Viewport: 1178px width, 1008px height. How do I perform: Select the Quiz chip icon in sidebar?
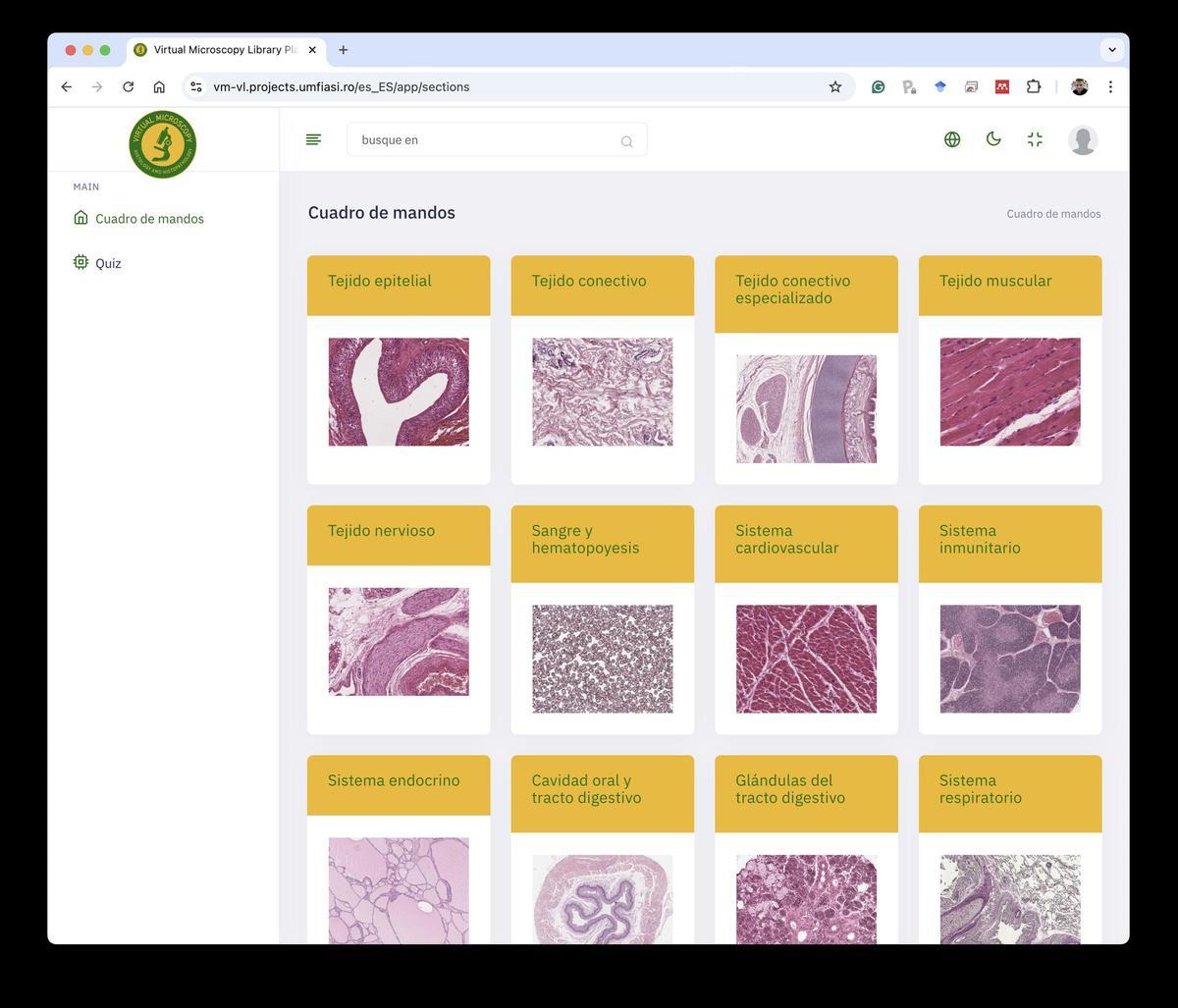[x=80, y=262]
